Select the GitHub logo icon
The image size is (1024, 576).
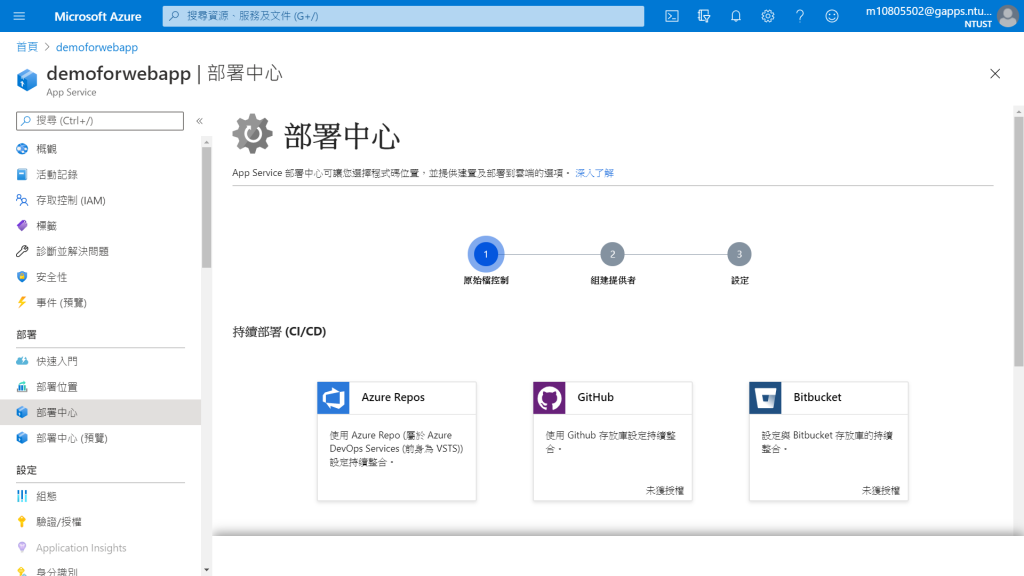click(x=549, y=398)
